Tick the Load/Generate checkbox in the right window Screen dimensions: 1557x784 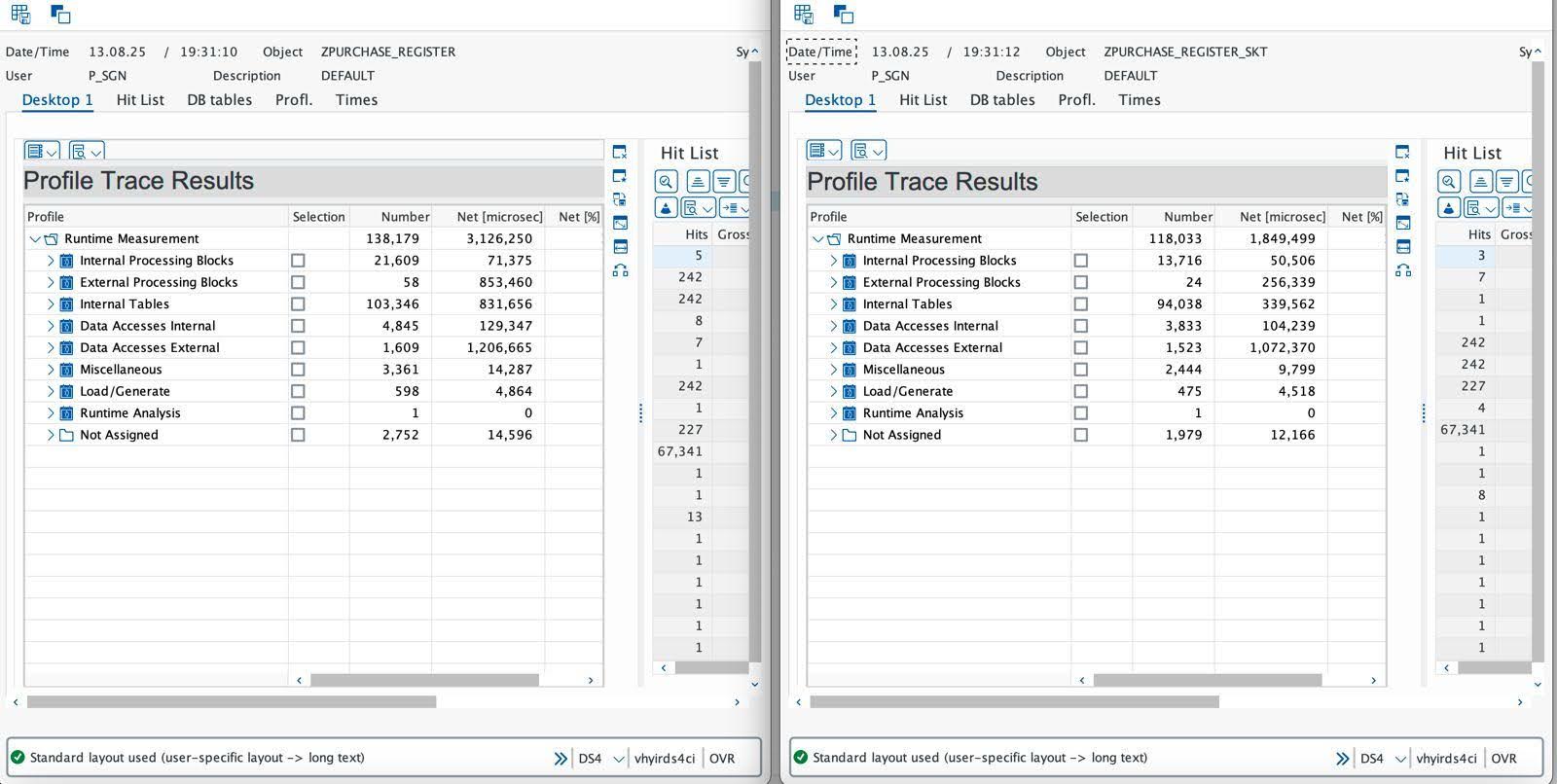pos(1080,391)
